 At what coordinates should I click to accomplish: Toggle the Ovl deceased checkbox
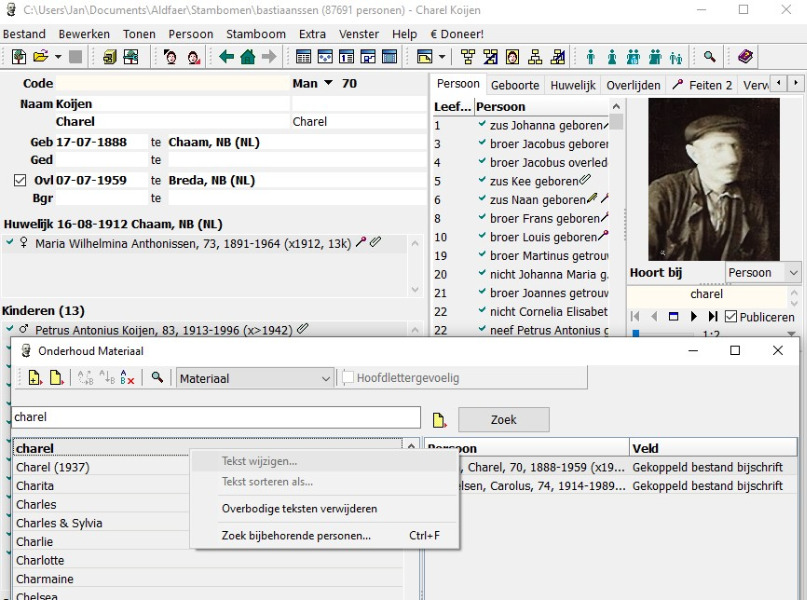(x=18, y=181)
